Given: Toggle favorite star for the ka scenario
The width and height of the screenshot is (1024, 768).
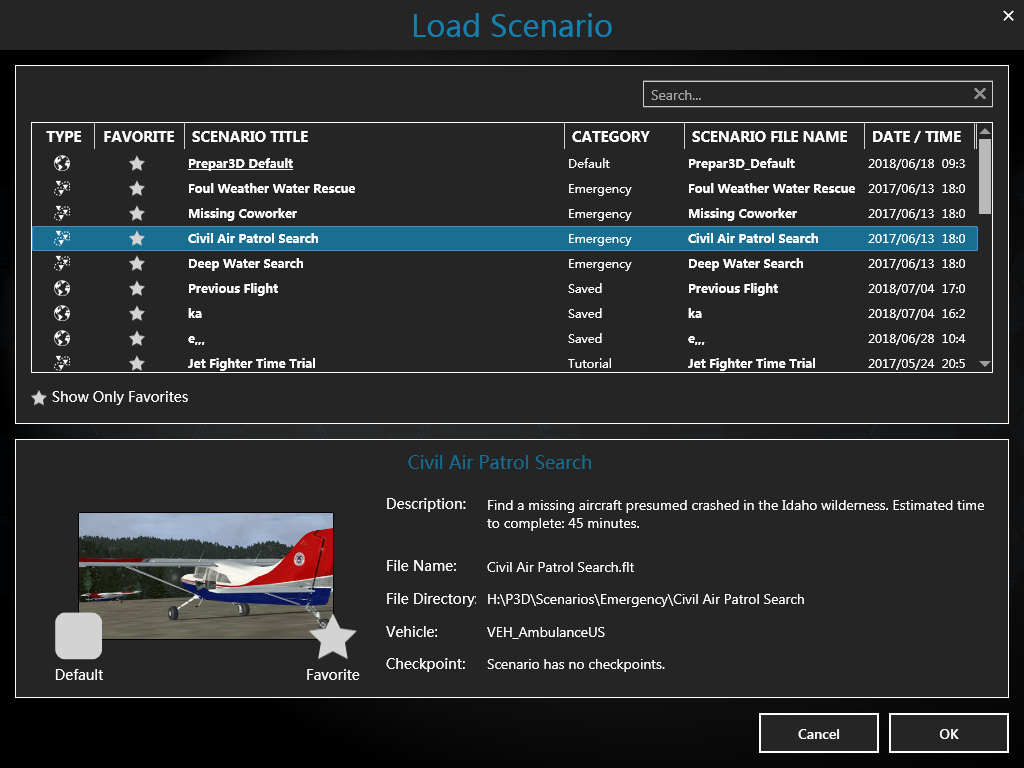Looking at the screenshot, I should click(x=137, y=313).
